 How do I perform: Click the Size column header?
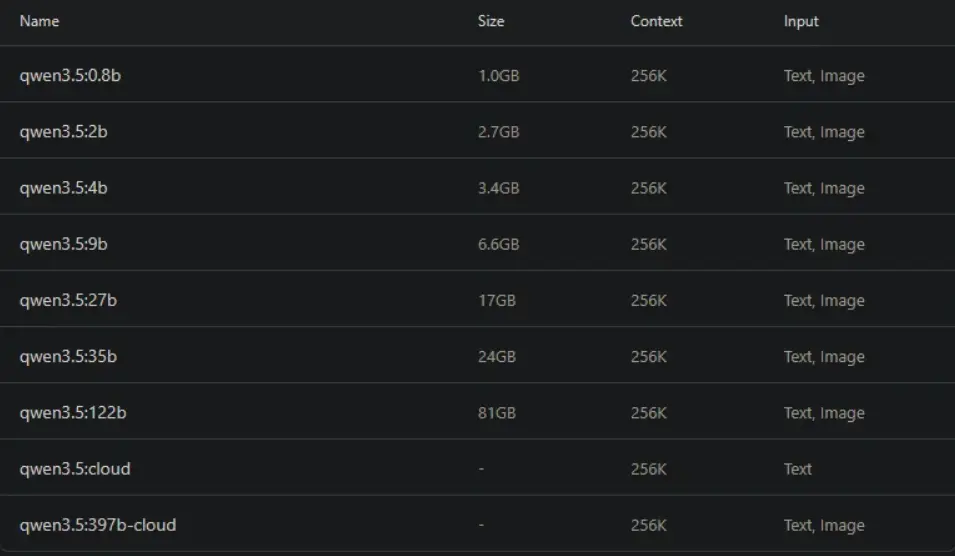[x=491, y=21]
